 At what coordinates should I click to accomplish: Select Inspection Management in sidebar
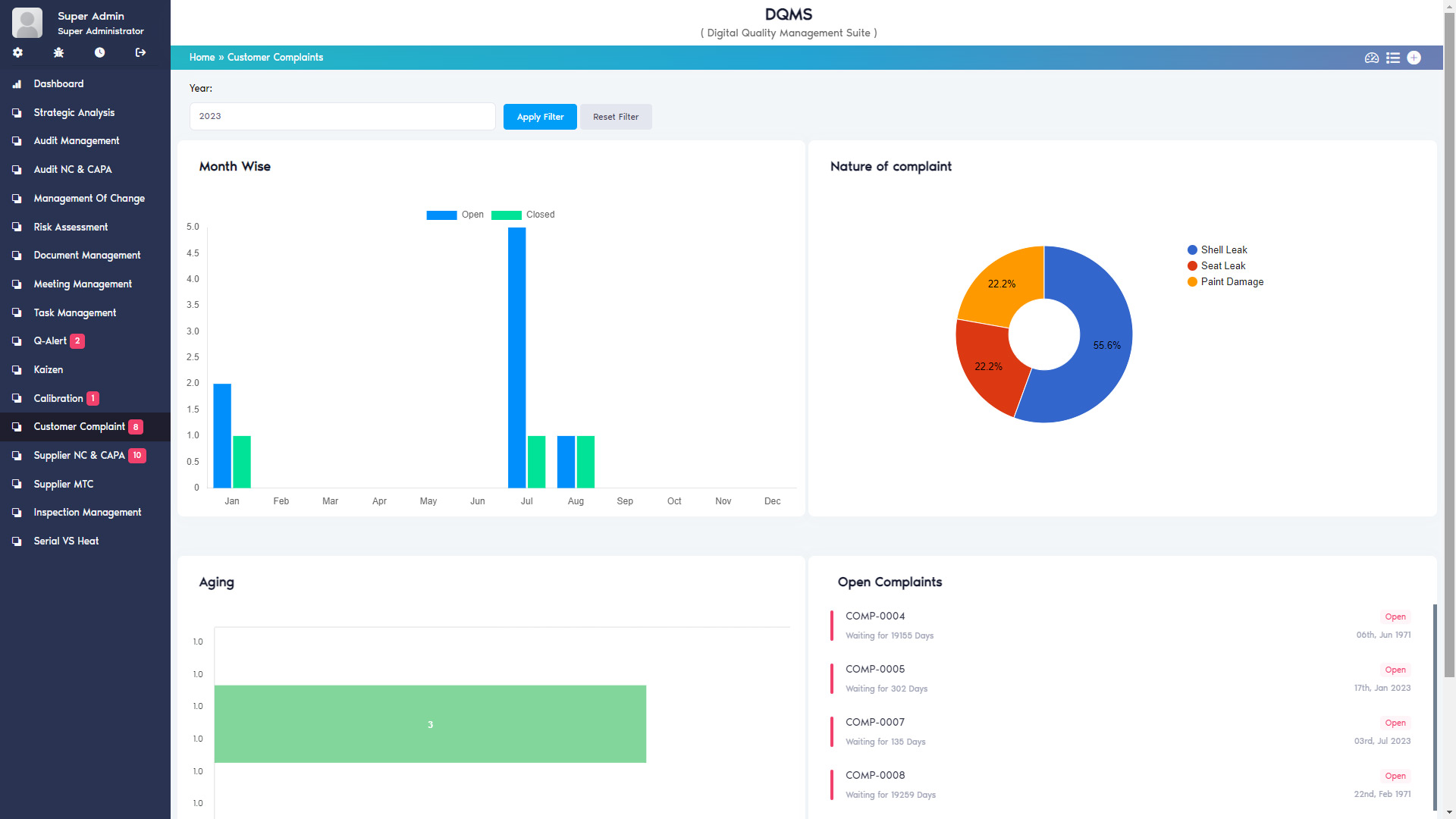pos(85,513)
